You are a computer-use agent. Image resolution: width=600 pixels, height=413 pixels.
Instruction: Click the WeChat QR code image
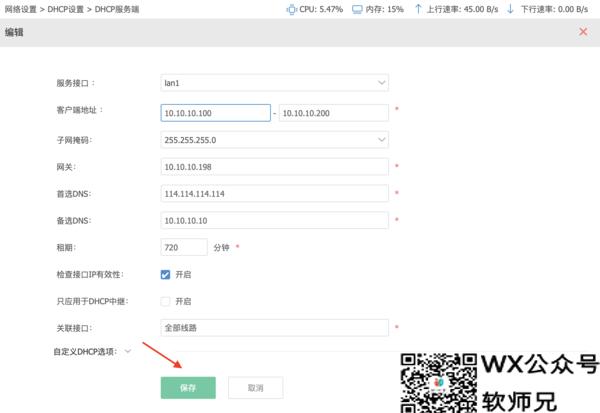click(439, 382)
